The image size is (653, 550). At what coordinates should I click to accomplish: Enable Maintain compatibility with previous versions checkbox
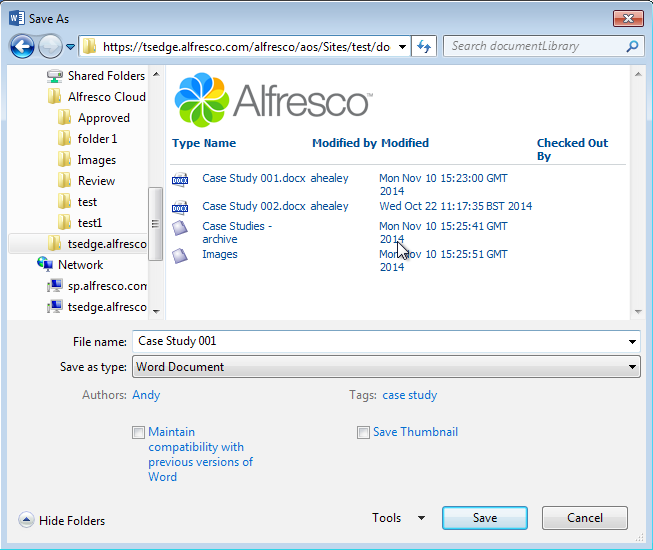[138, 433]
